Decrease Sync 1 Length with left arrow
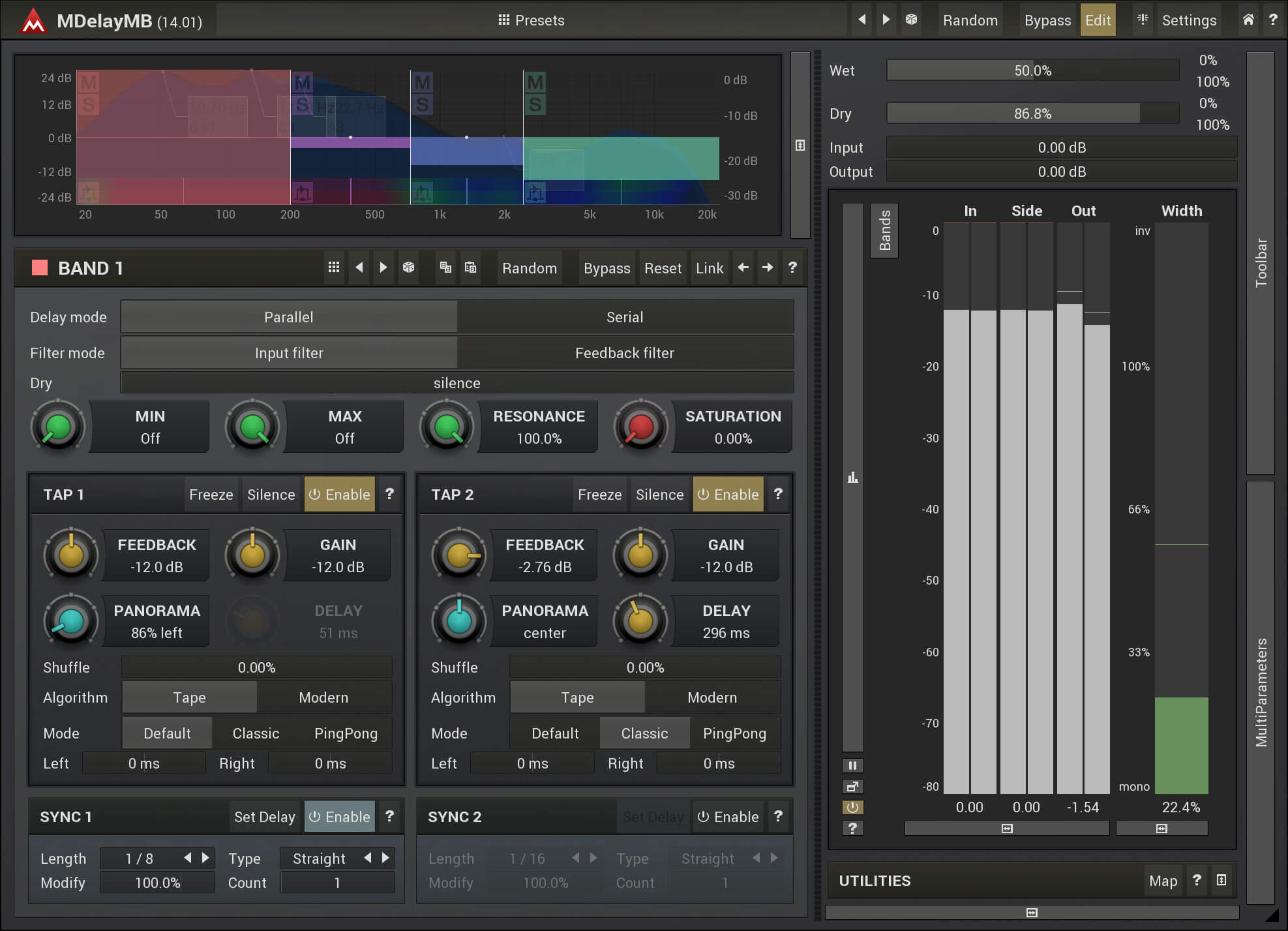 [x=188, y=858]
